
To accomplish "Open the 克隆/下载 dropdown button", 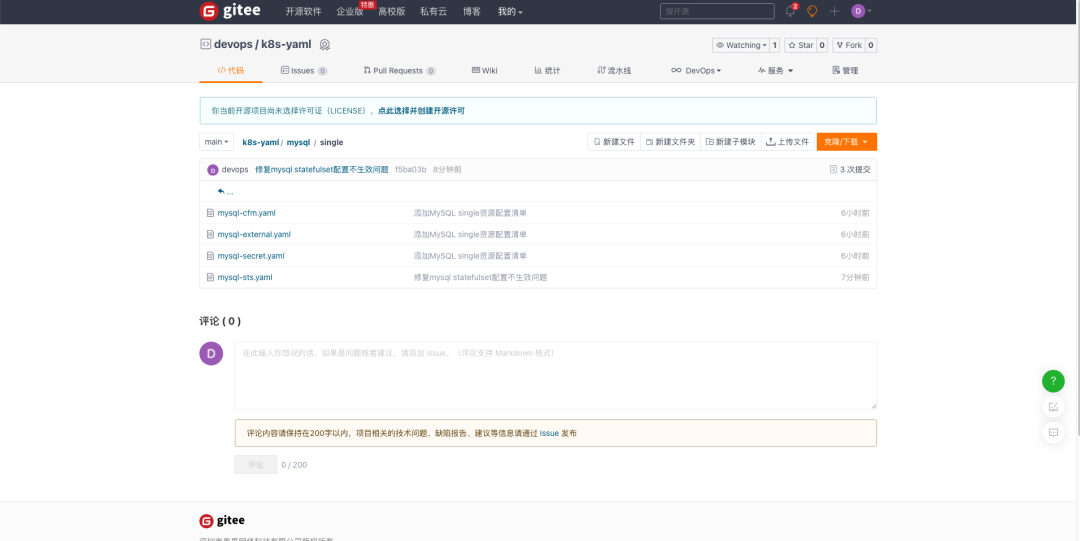I will coord(847,142).
